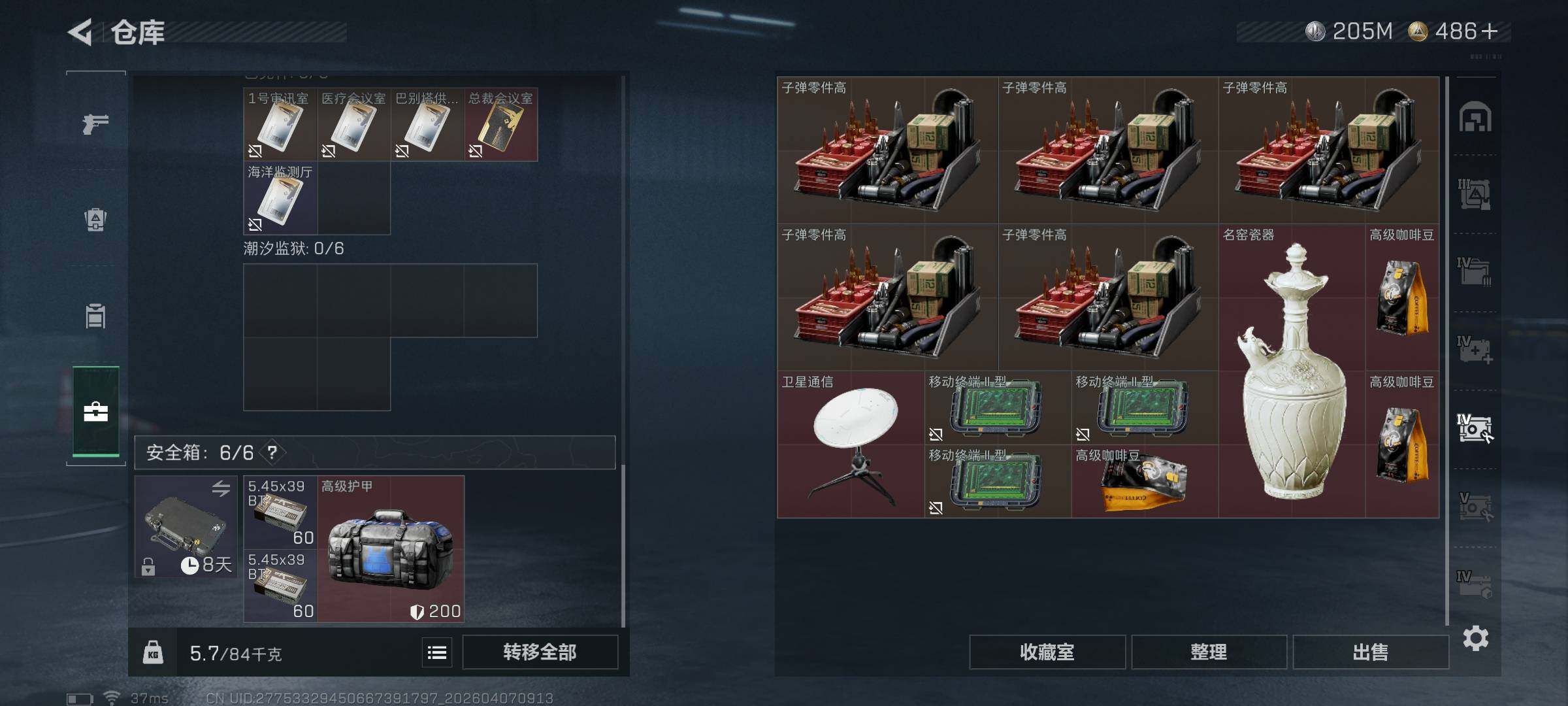Click the 转移全部 button
The height and width of the screenshot is (706, 1568).
540,652
